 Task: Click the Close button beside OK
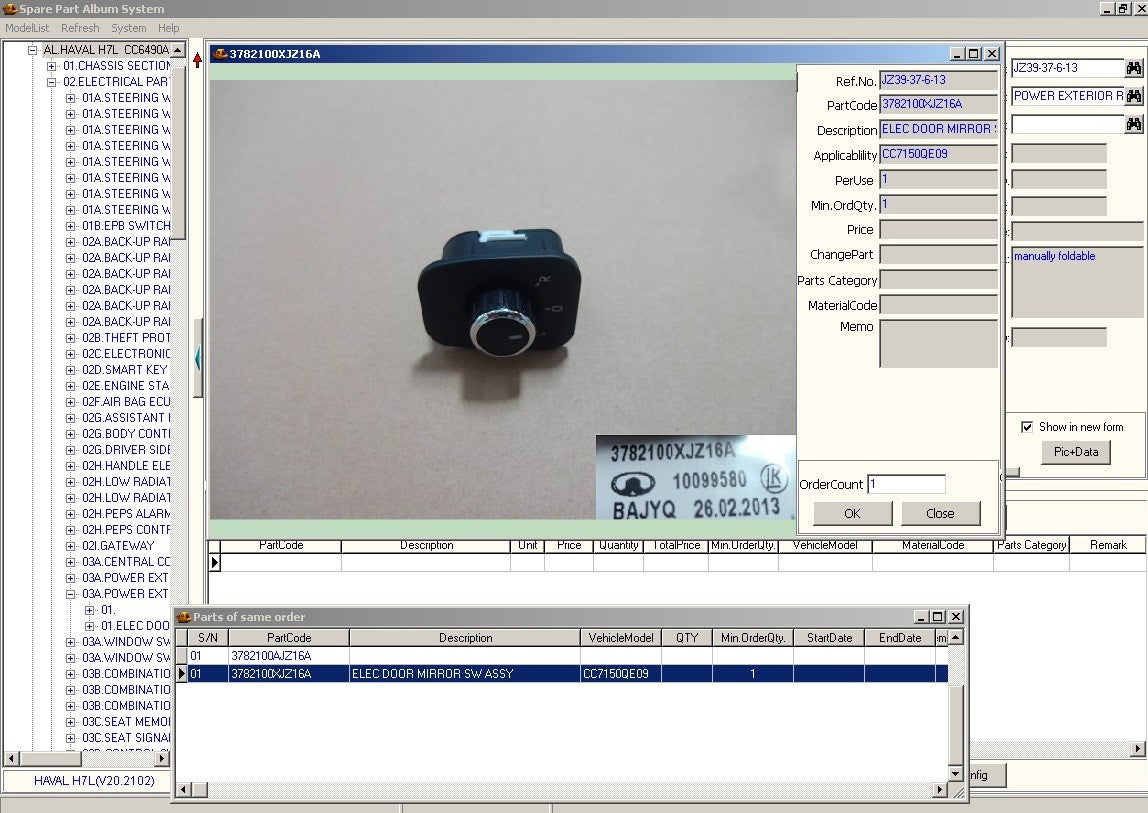pos(940,513)
